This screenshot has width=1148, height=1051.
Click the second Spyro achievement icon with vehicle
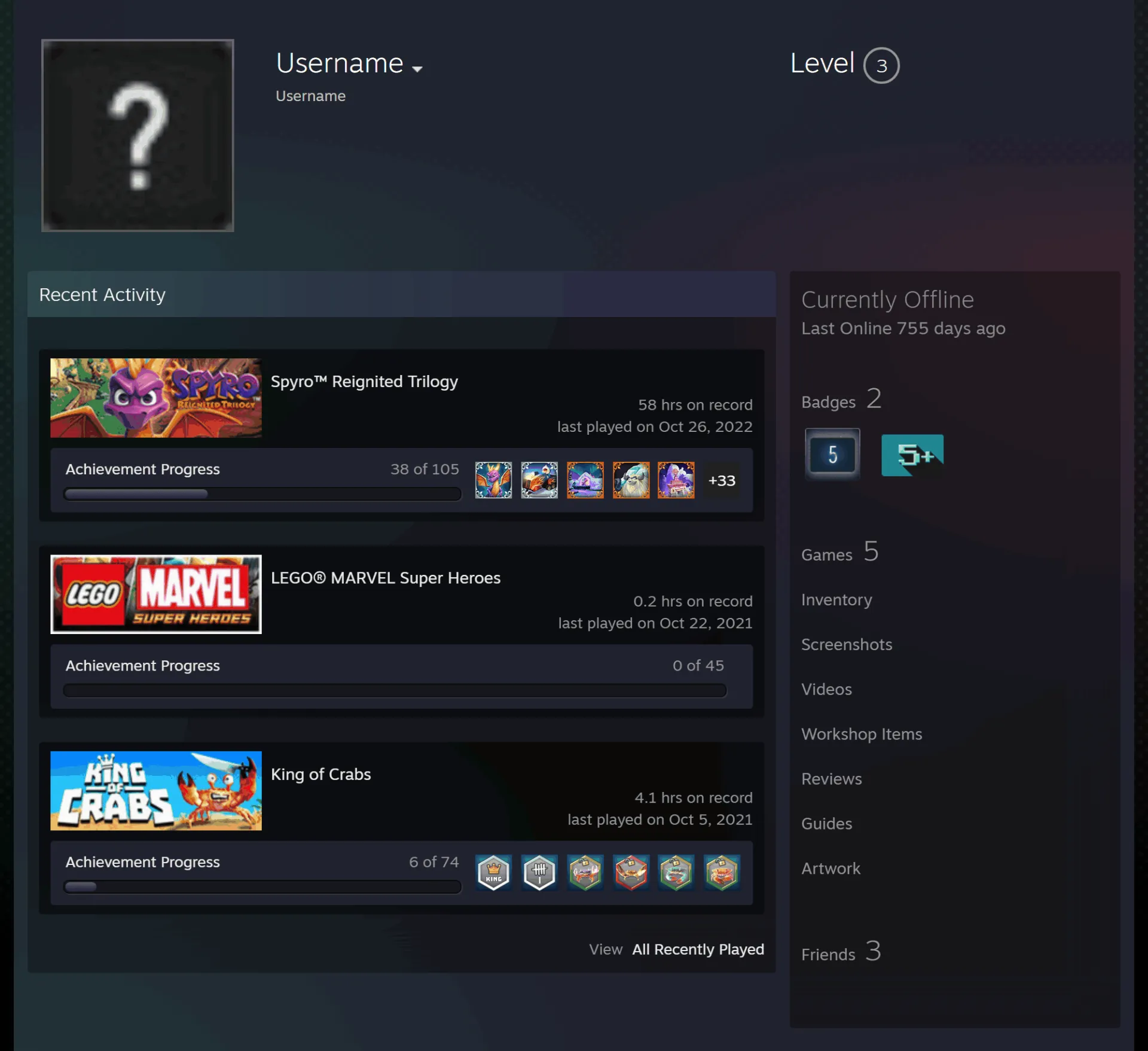coord(539,480)
